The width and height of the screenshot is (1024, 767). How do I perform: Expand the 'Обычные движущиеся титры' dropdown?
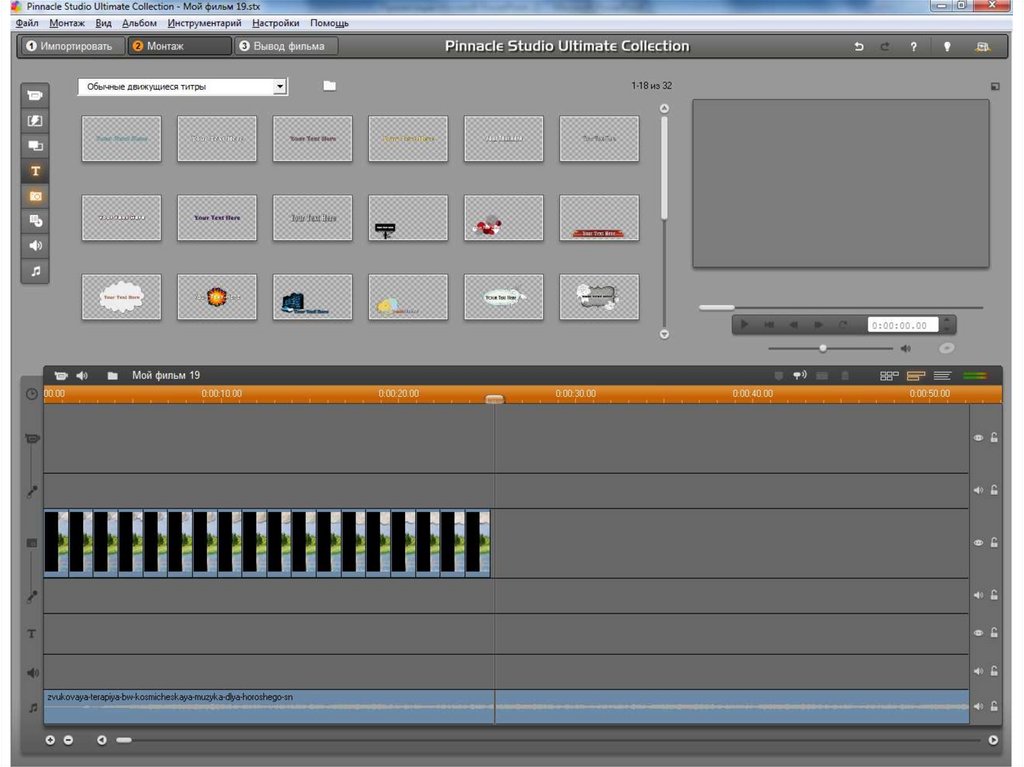point(280,87)
